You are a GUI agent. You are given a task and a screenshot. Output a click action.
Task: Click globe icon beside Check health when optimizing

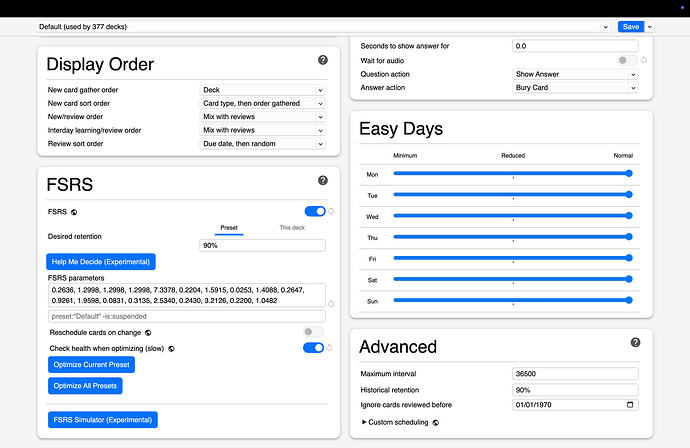tap(172, 349)
